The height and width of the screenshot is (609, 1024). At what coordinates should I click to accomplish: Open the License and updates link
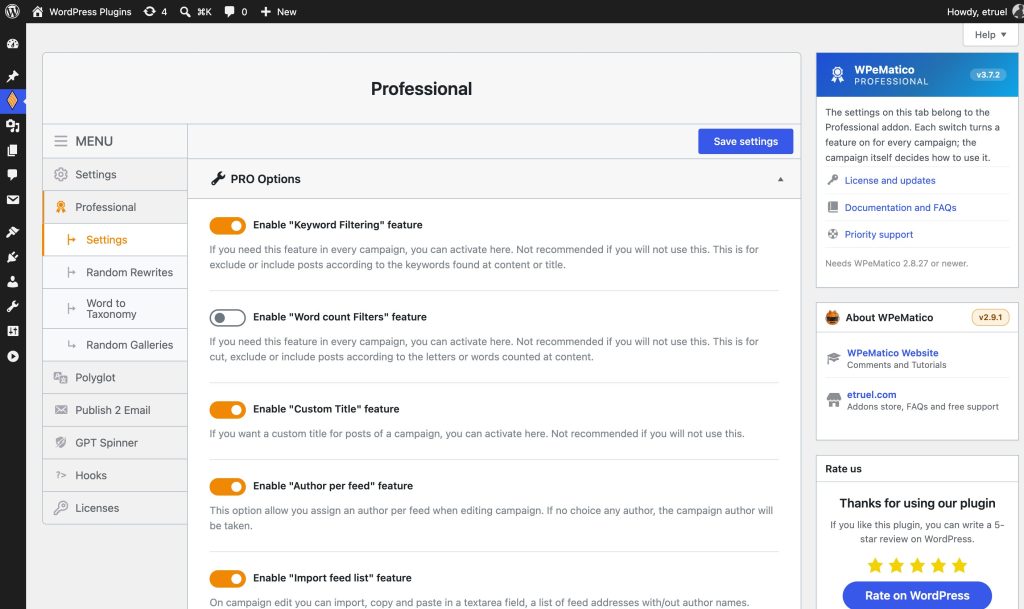(889, 180)
